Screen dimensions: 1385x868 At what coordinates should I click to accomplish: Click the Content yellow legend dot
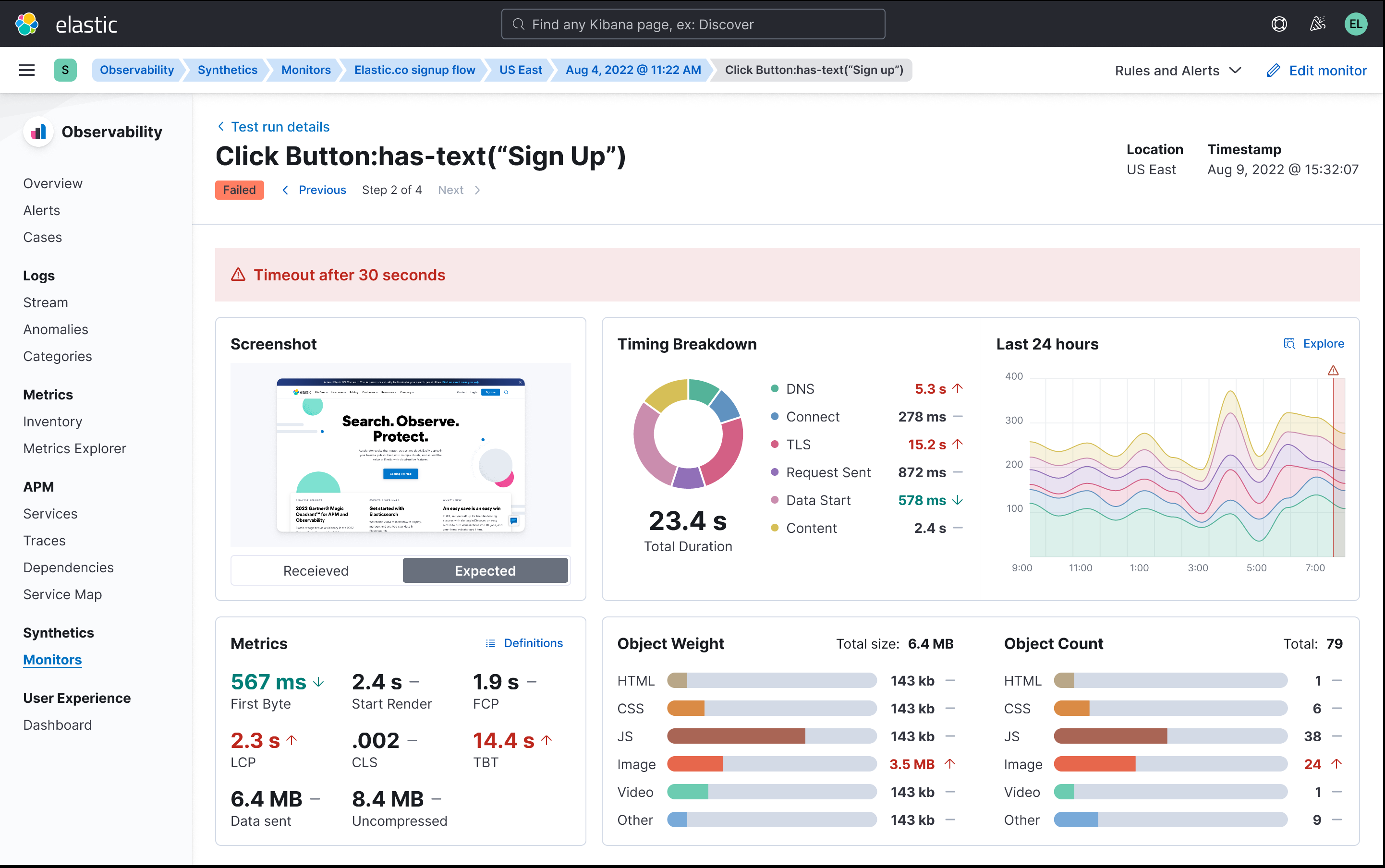[x=775, y=528]
